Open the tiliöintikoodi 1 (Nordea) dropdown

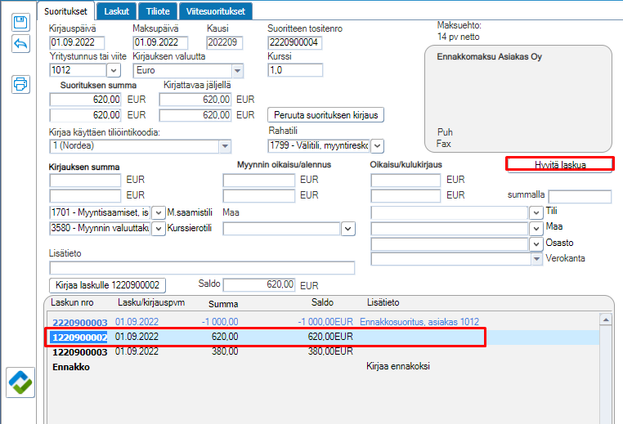click(225, 146)
